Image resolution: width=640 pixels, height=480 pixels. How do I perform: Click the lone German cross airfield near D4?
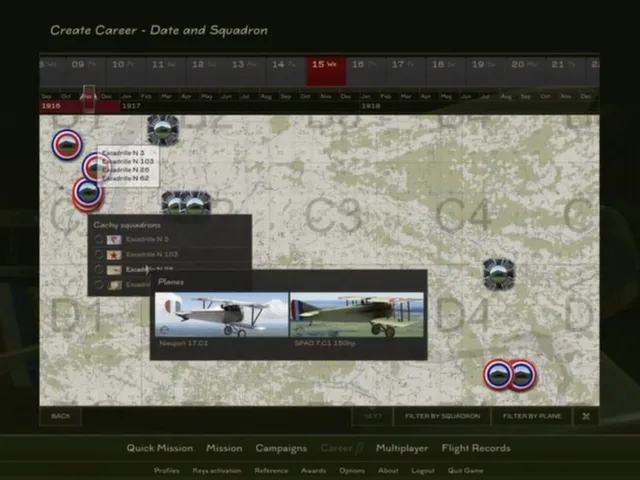tap(499, 274)
